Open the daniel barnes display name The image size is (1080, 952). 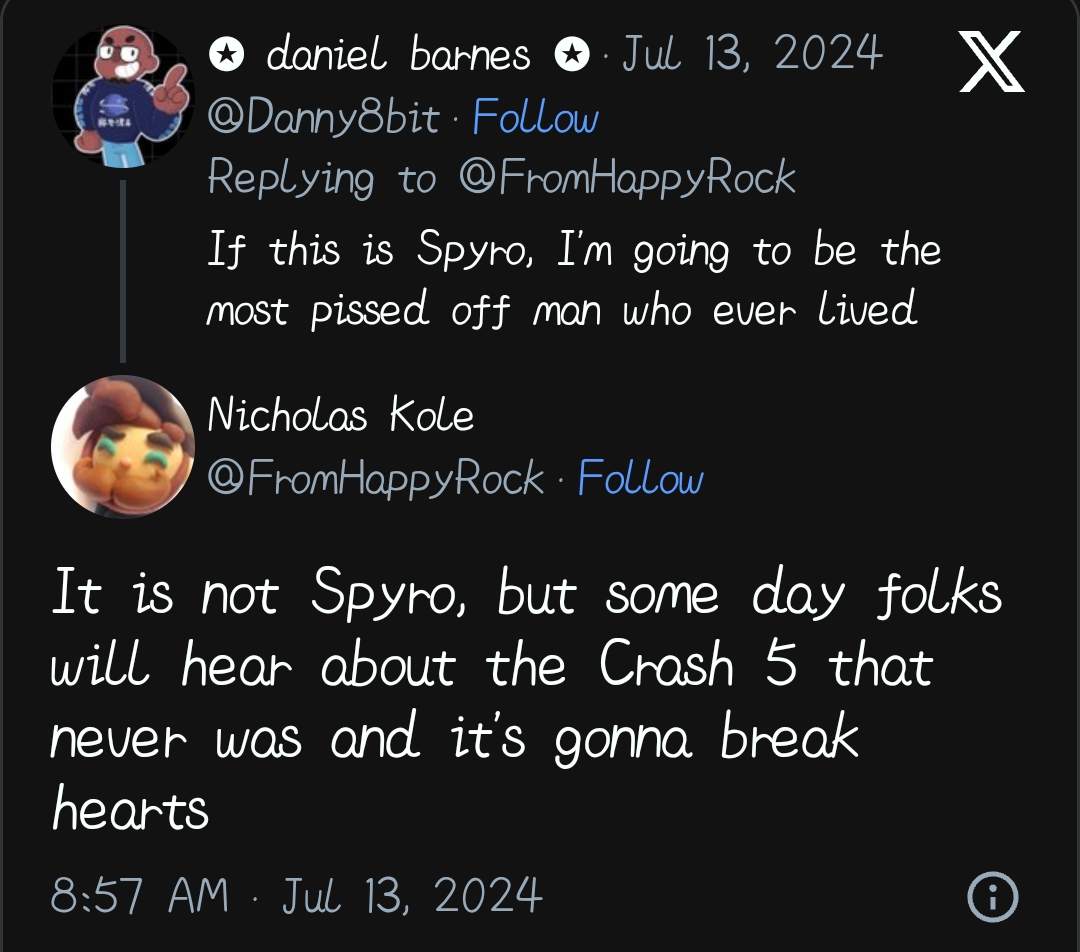pyautogui.click(x=398, y=55)
